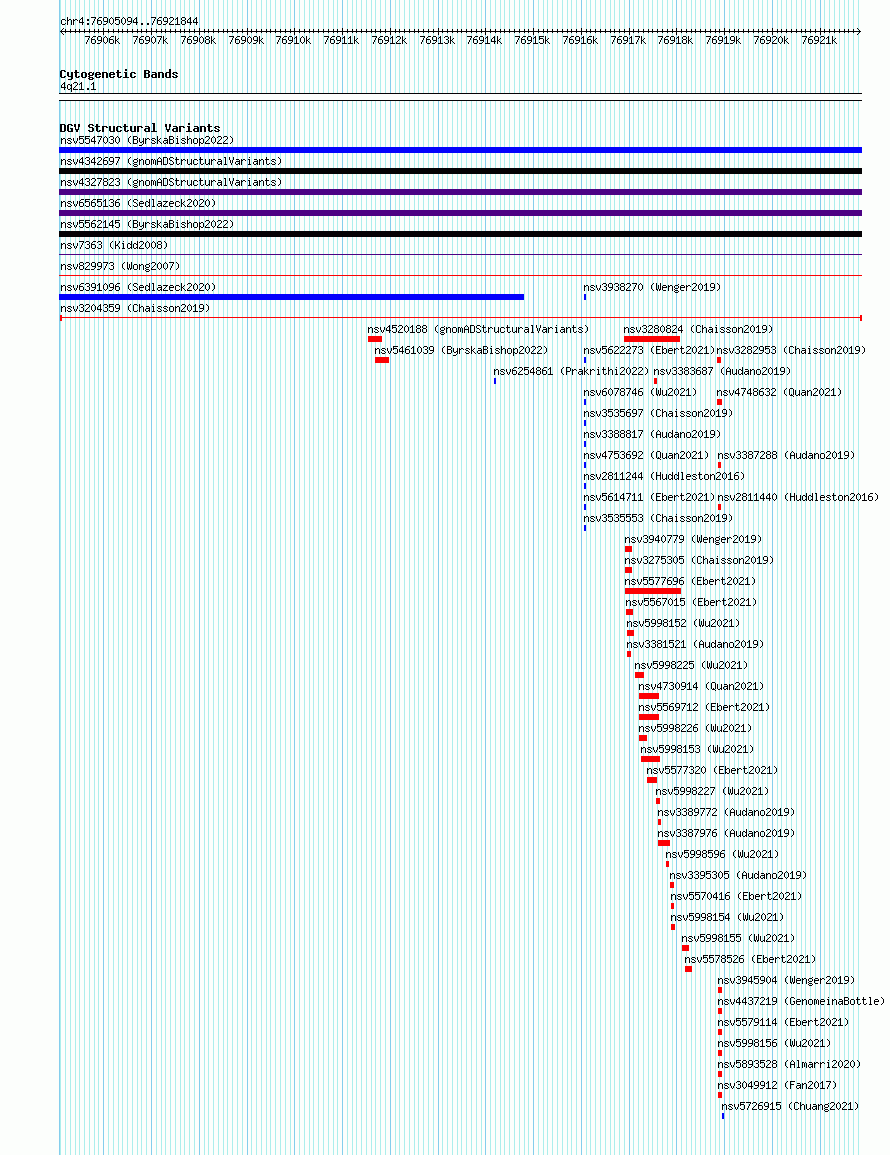The width and height of the screenshot is (890, 1155).
Task: Click nsv5567015 (Ebert2021) label
Action: coord(691,602)
